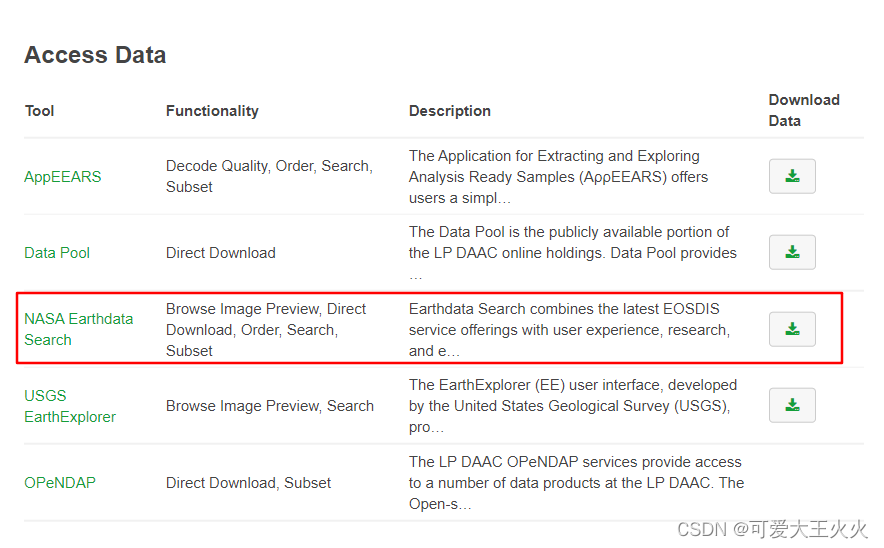Click the Description column header

pyautogui.click(x=450, y=111)
